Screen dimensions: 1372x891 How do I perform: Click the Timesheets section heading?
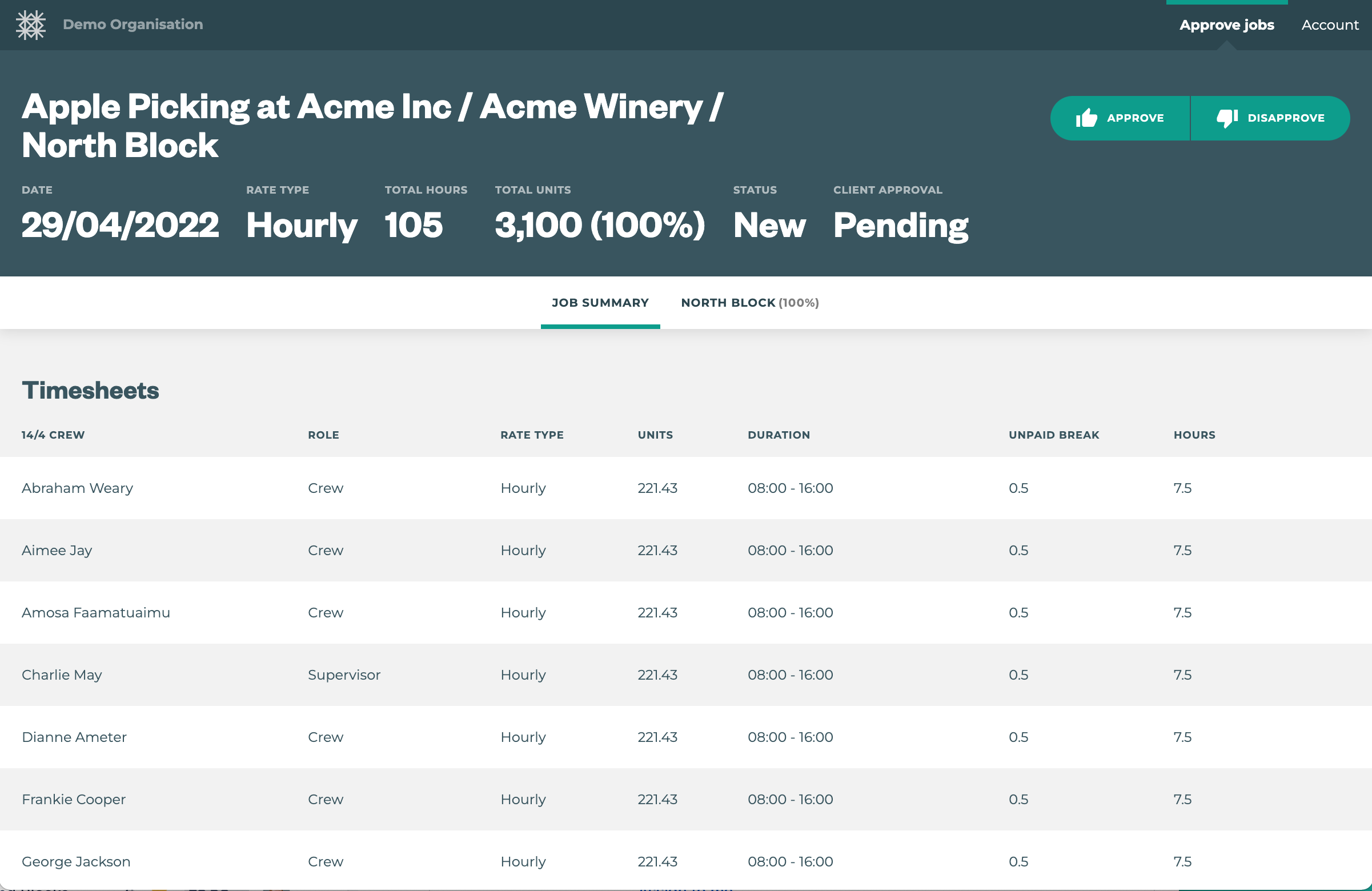coord(90,390)
